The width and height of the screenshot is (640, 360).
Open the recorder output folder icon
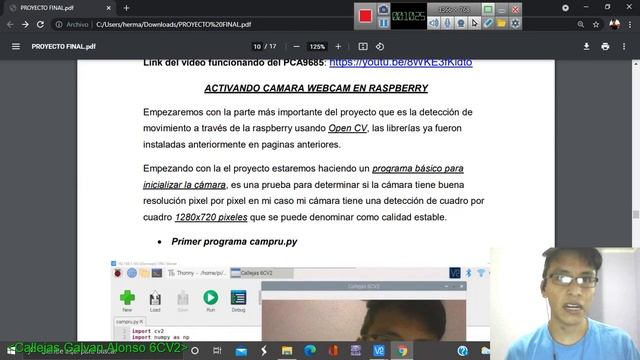(x=502, y=23)
